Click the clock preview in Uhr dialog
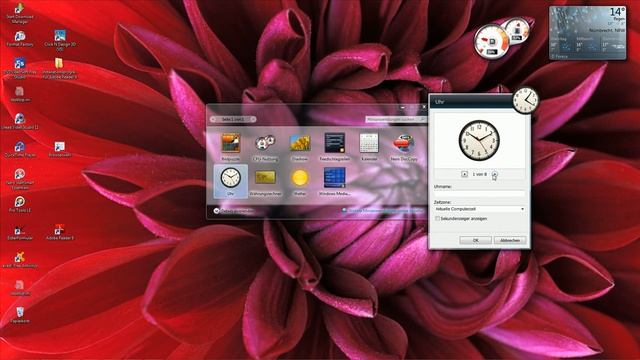The height and width of the screenshot is (360, 640). pyautogui.click(x=479, y=140)
